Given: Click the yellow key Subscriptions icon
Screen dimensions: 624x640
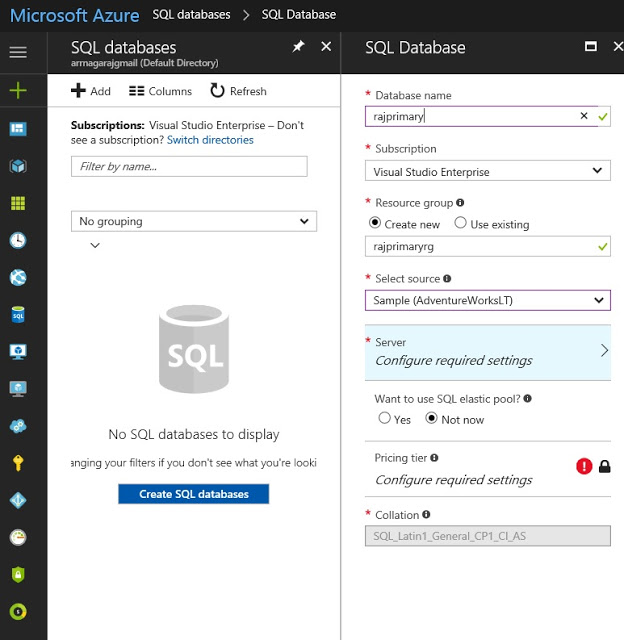Looking at the screenshot, I should (x=18, y=463).
